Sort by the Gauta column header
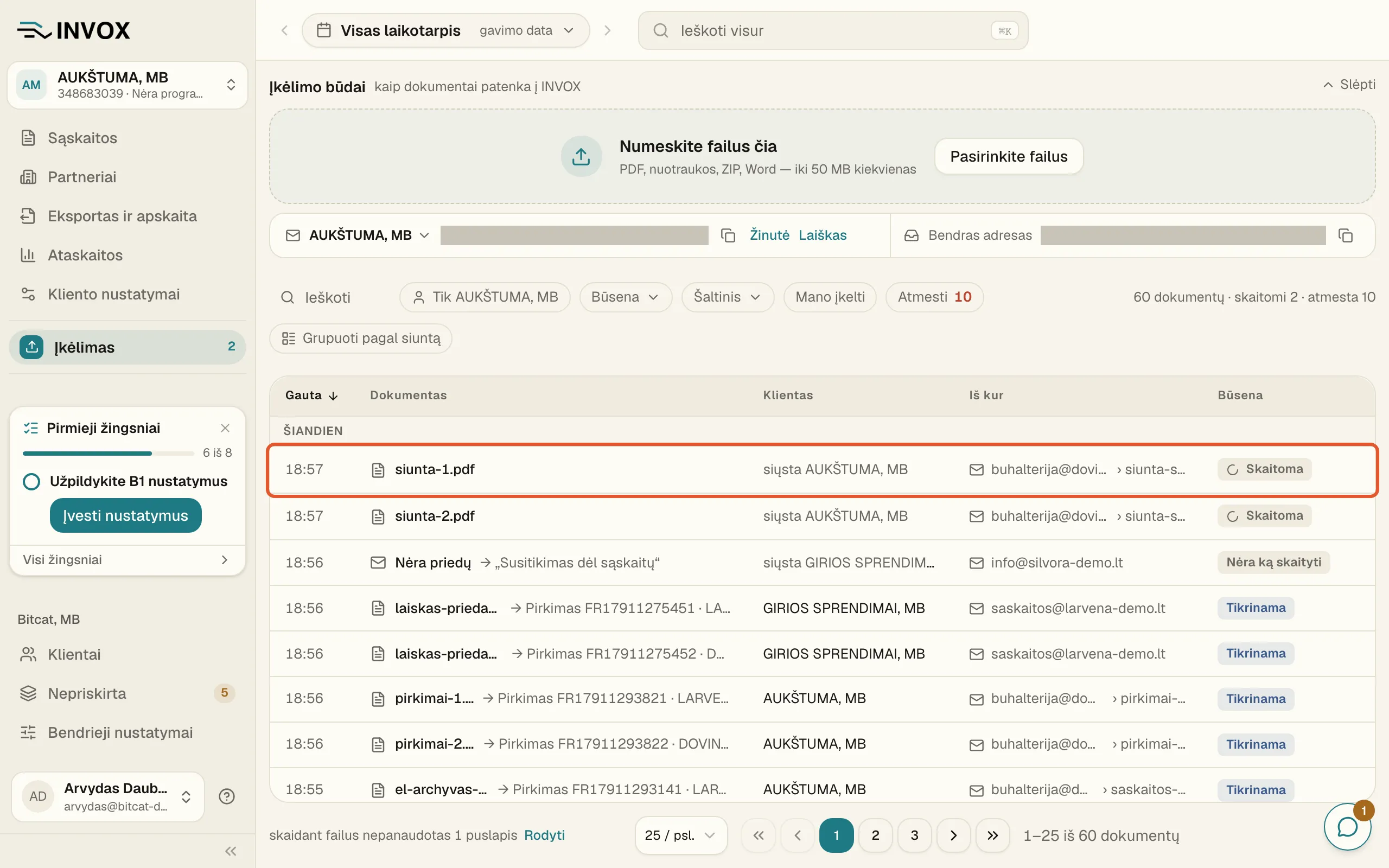Image resolution: width=1389 pixels, height=868 pixels. pyautogui.click(x=311, y=395)
